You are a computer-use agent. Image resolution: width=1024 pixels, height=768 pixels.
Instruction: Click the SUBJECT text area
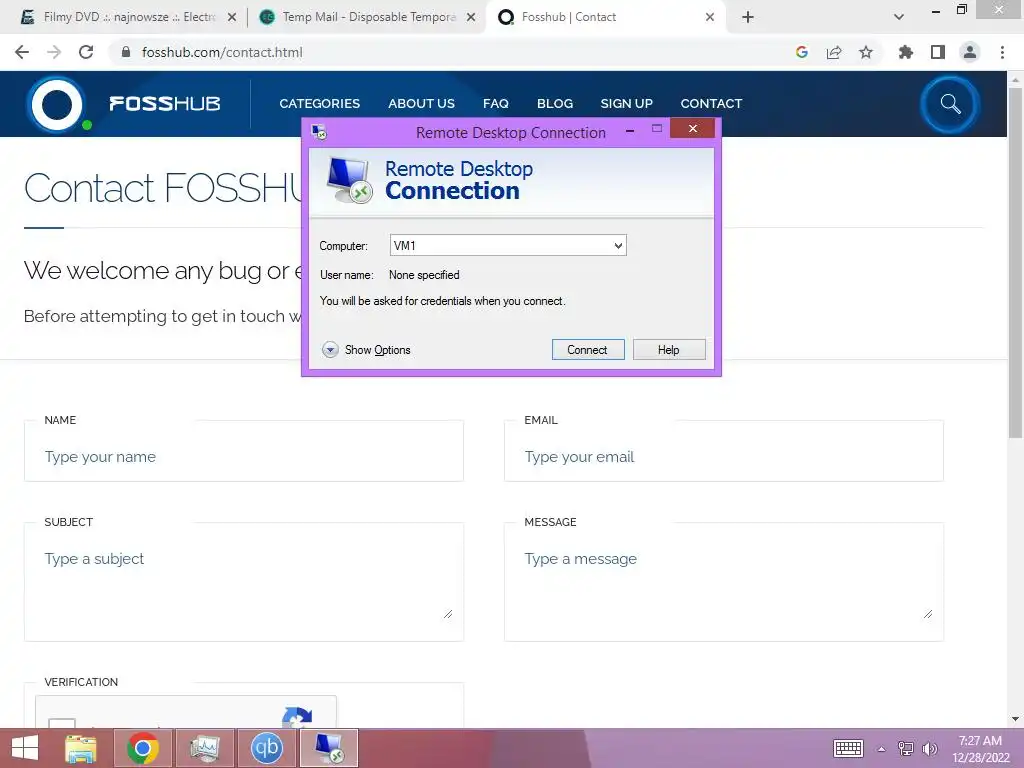pyautogui.click(x=244, y=584)
